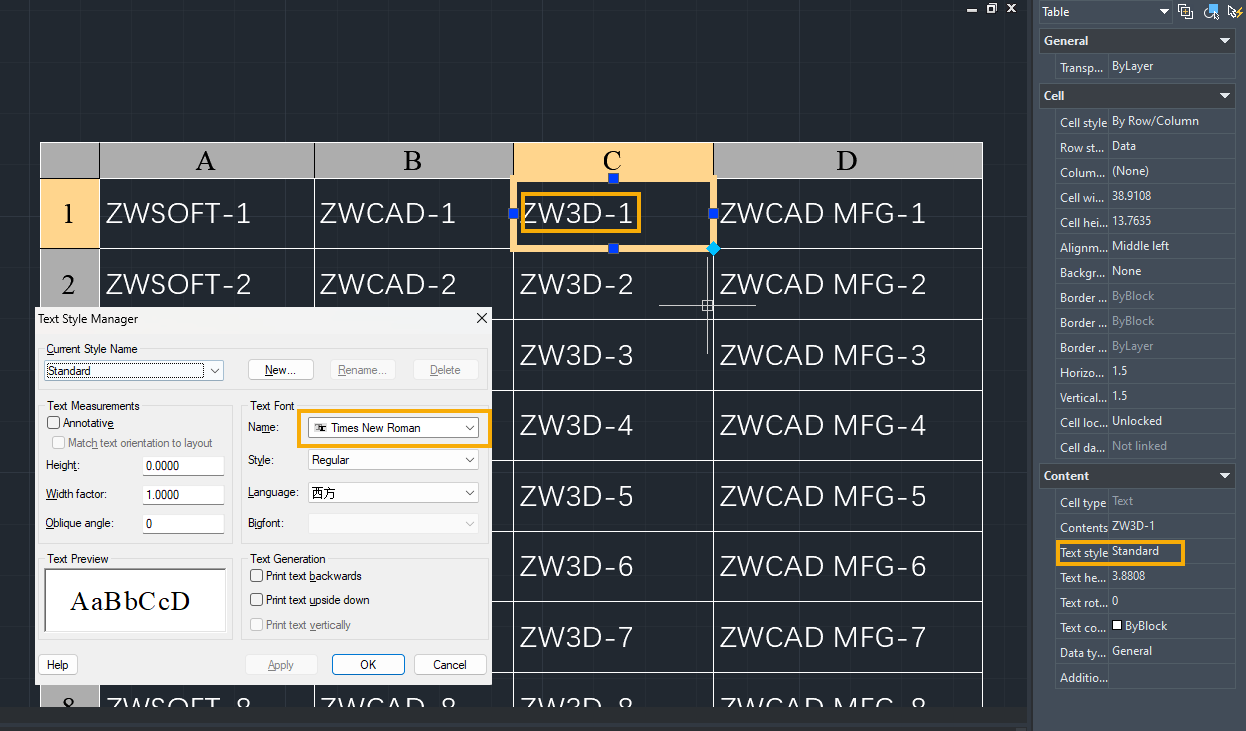Enable the Annotative checkbox
Viewport: 1246px width, 731px height.
click(x=54, y=423)
